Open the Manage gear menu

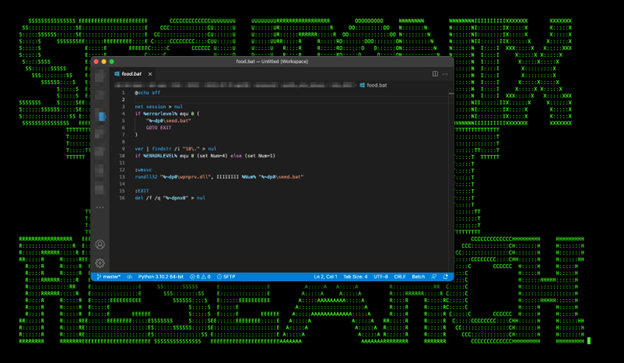(100, 263)
